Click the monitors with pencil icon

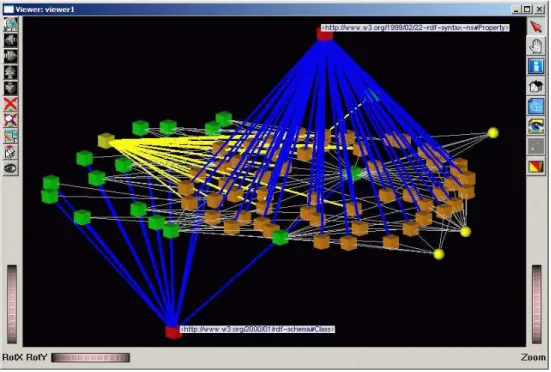[11, 136]
